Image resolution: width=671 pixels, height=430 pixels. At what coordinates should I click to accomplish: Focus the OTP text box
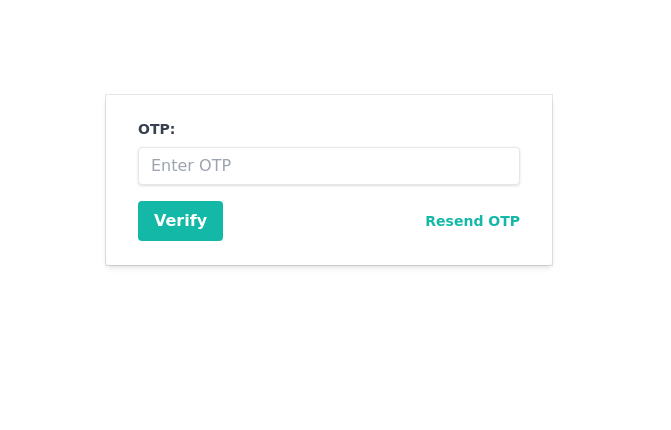[x=328, y=166]
